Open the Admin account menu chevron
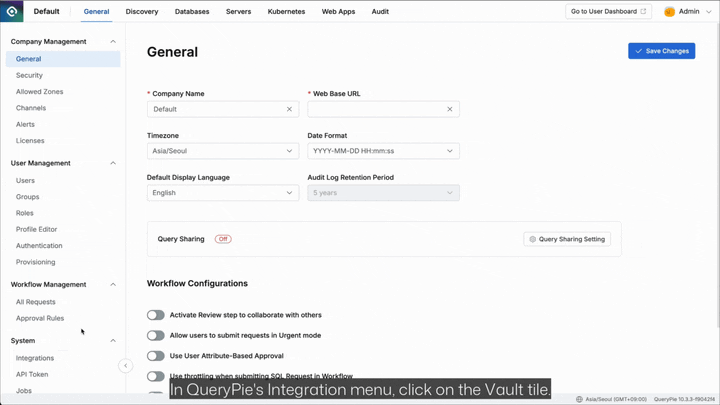 coord(709,11)
